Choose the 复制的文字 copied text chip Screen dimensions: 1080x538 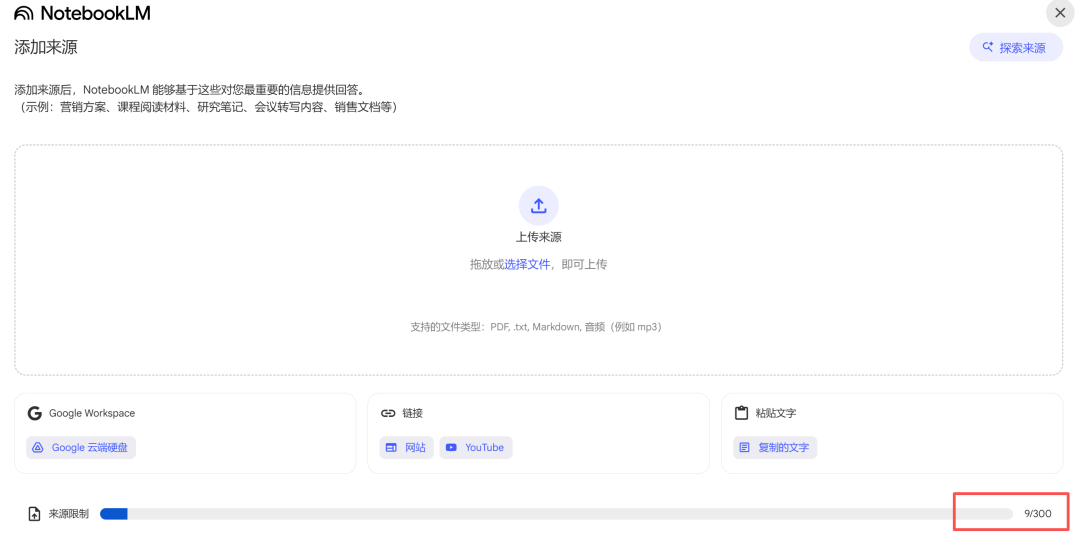coord(775,448)
